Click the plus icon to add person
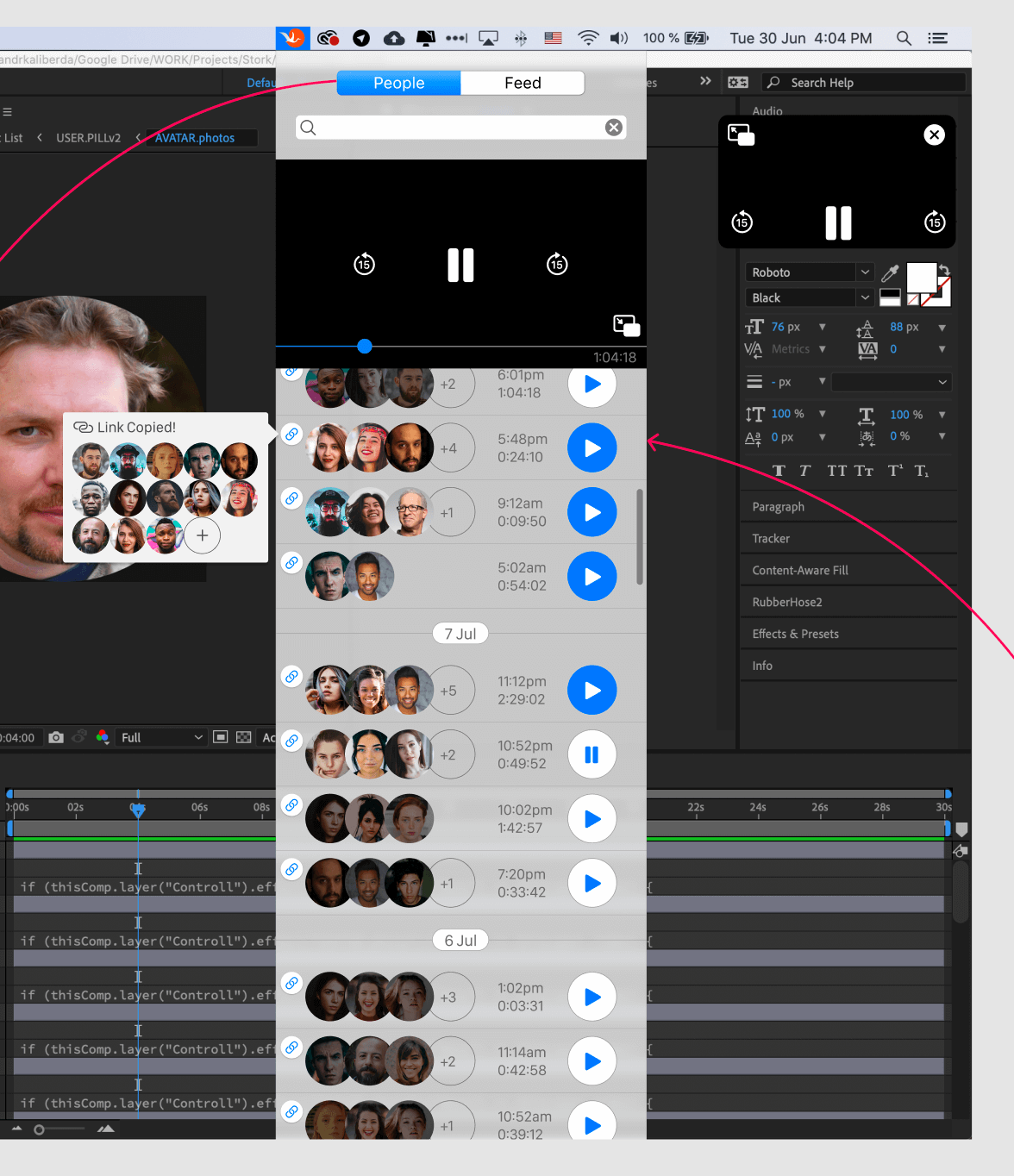The height and width of the screenshot is (1176, 1014). [202, 535]
